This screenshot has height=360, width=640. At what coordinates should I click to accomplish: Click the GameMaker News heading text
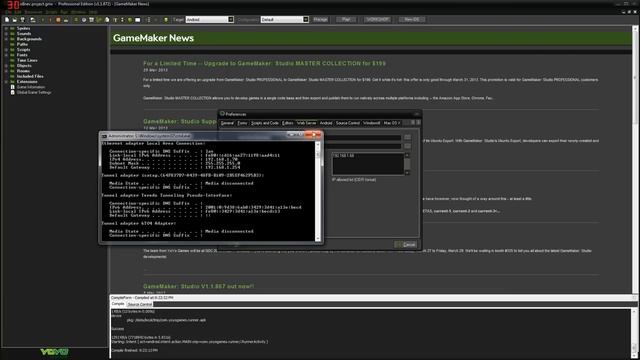tap(153, 38)
